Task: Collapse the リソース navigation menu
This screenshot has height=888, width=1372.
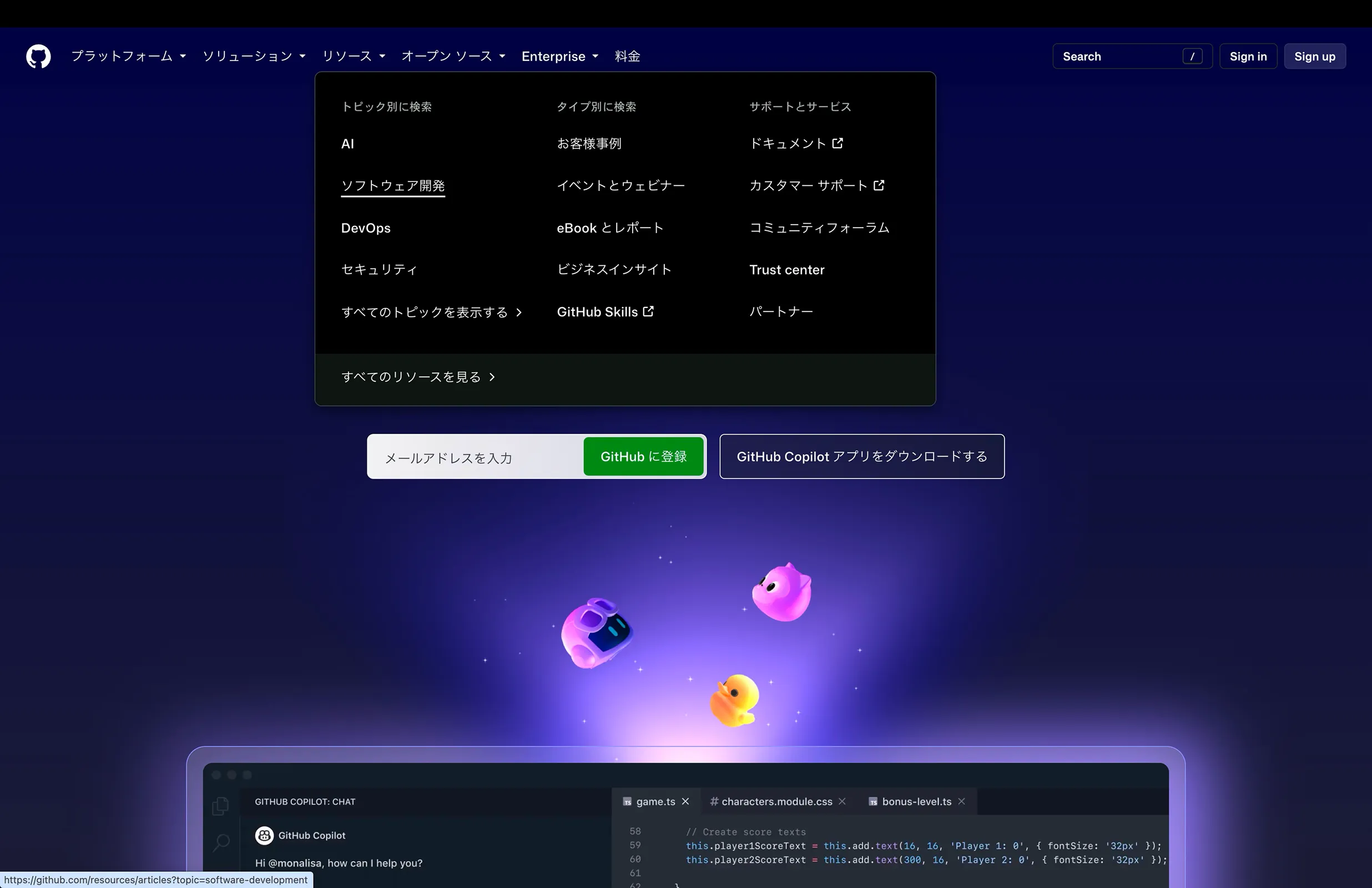Action: (x=354, y=57)
